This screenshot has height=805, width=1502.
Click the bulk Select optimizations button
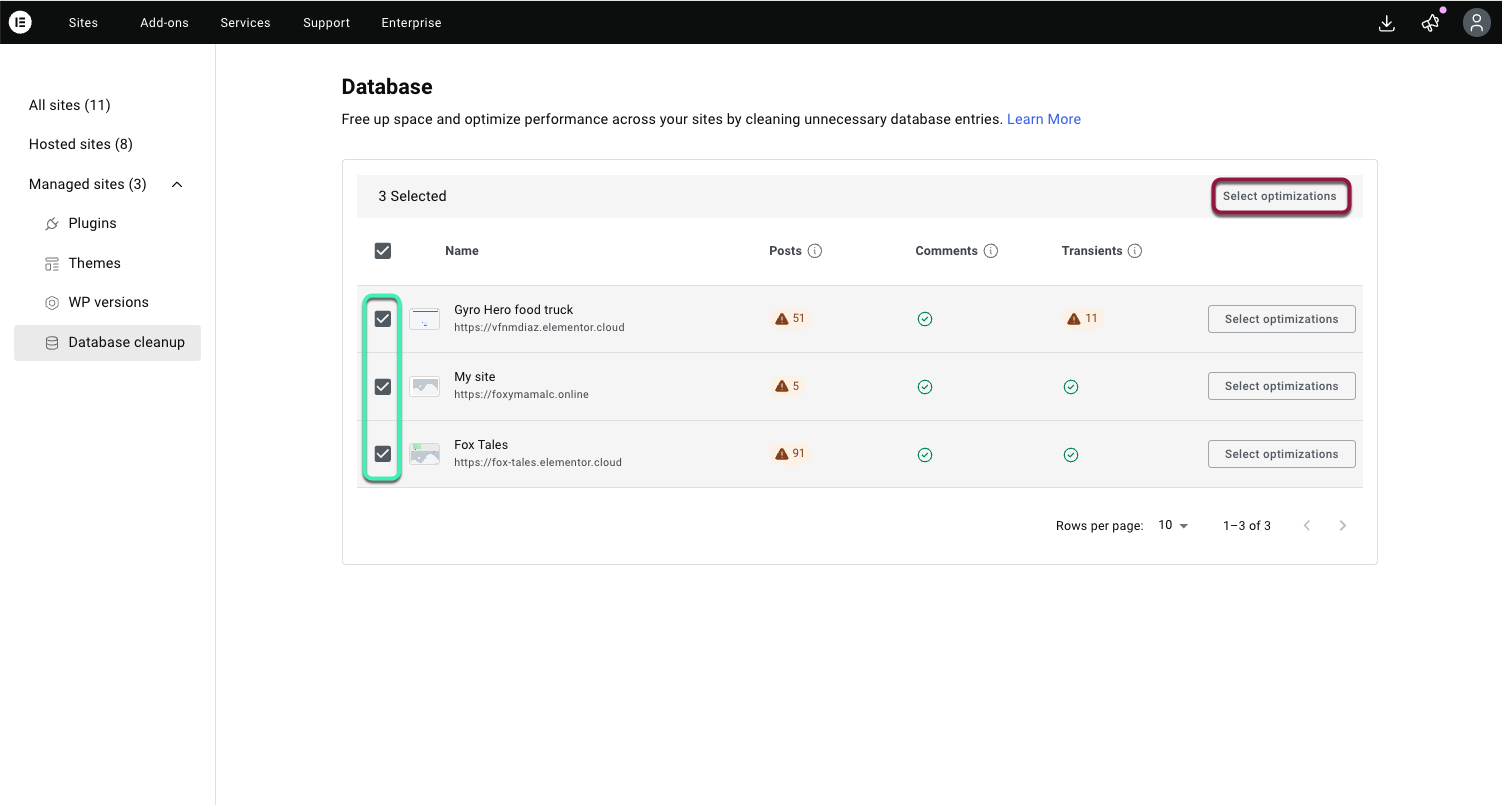click(x=1280, y=196)
